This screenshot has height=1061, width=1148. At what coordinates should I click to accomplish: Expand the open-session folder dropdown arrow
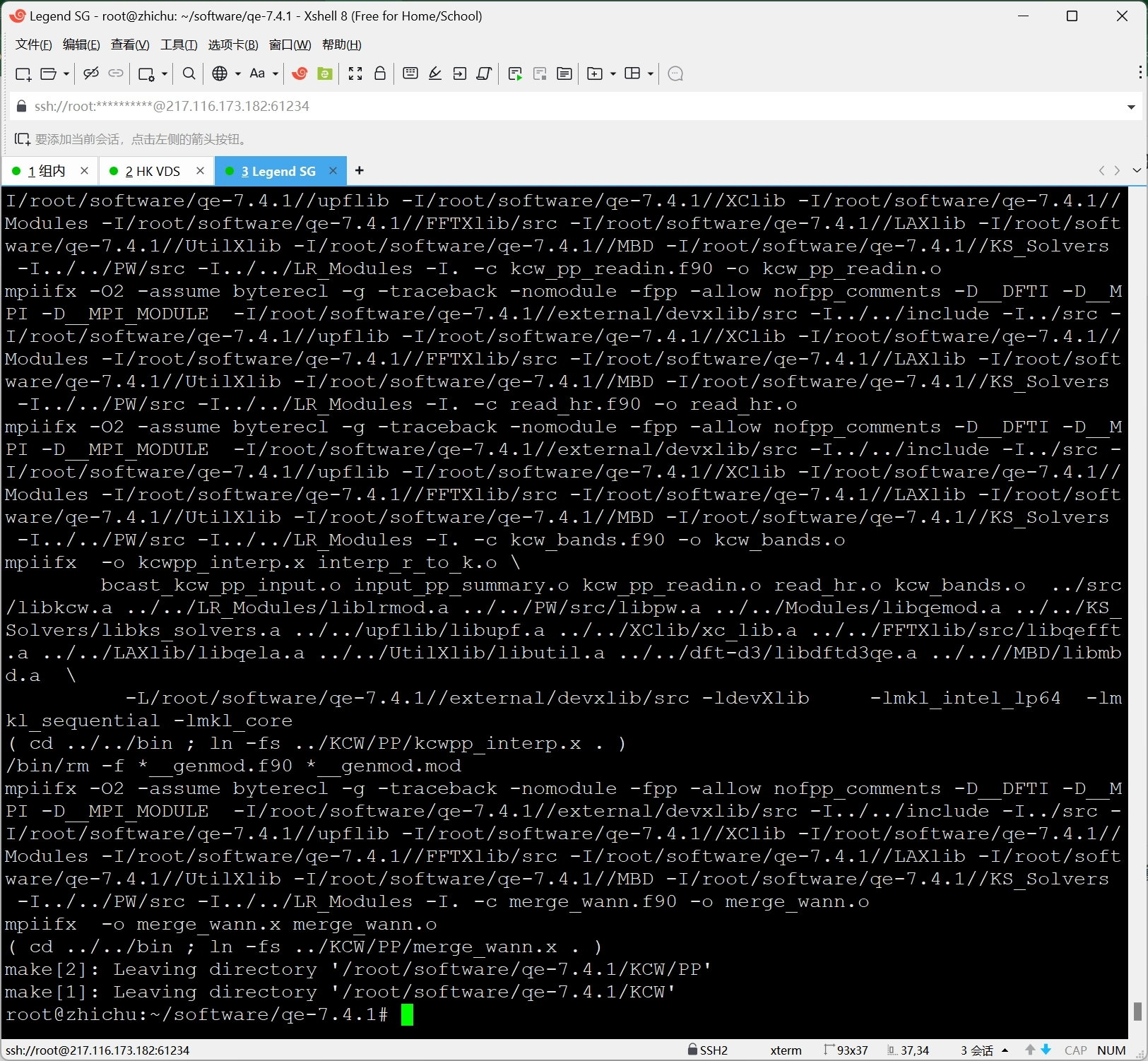click(66, 73)
